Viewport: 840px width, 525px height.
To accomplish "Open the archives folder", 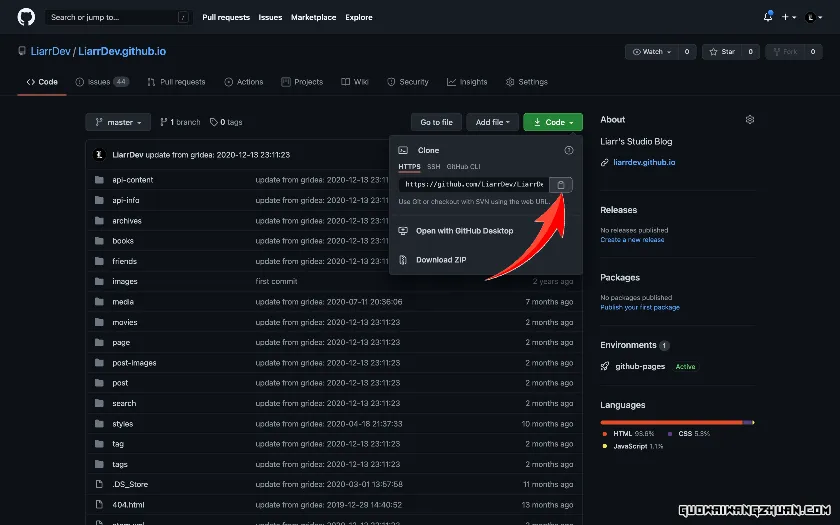I will click(127, 221).
